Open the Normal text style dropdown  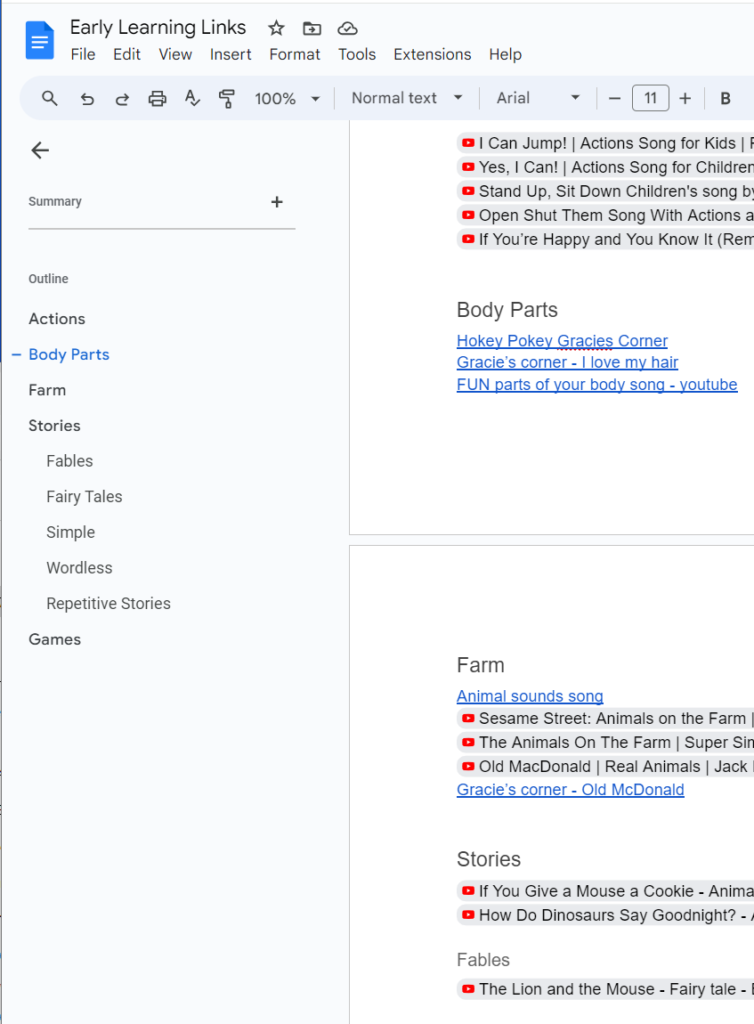[407, 98]
